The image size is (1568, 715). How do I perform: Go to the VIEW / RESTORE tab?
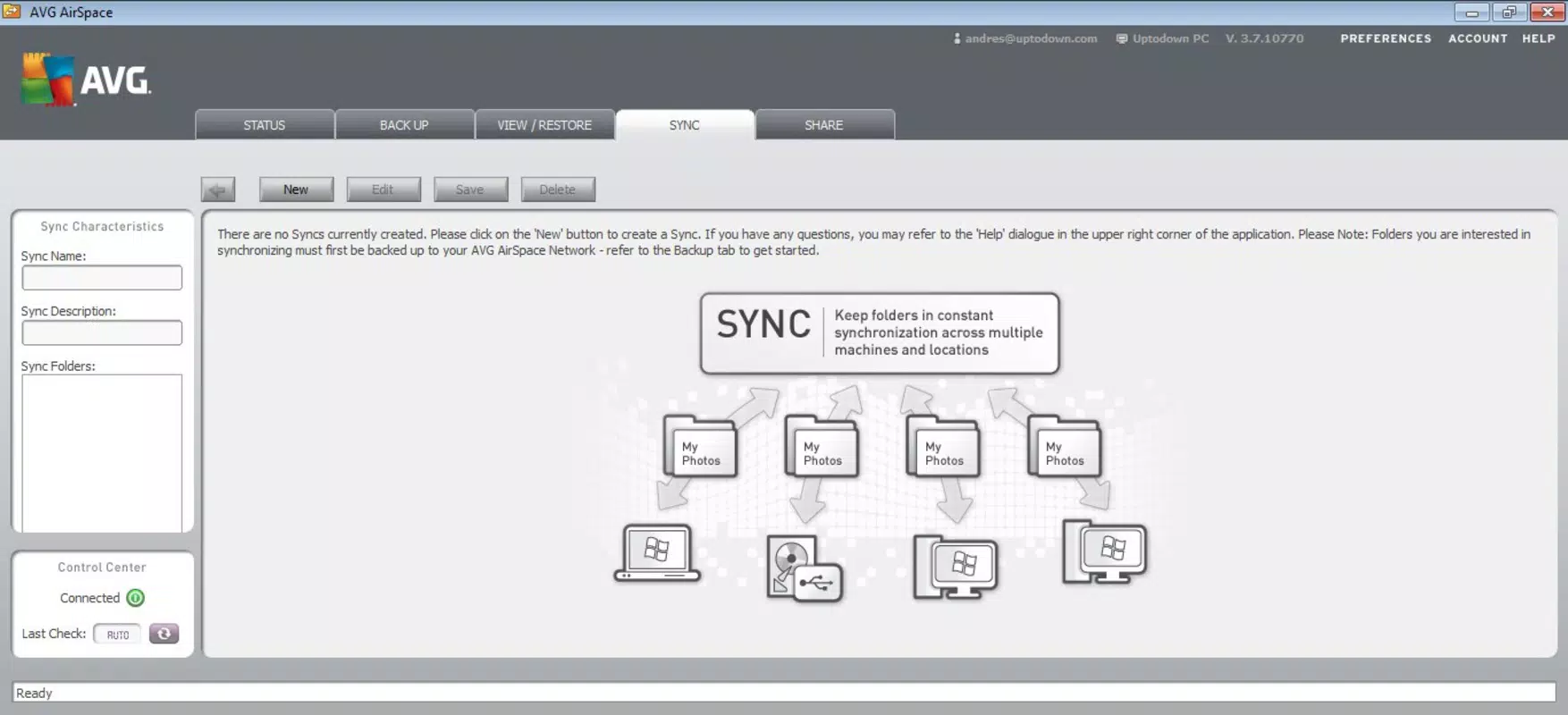click(544, 125)
